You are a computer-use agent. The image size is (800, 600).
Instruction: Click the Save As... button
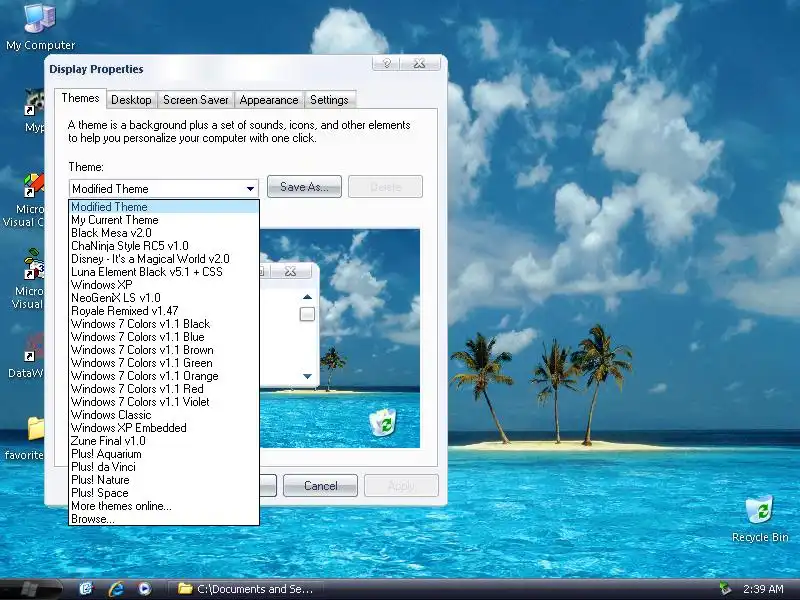point(304,187)
